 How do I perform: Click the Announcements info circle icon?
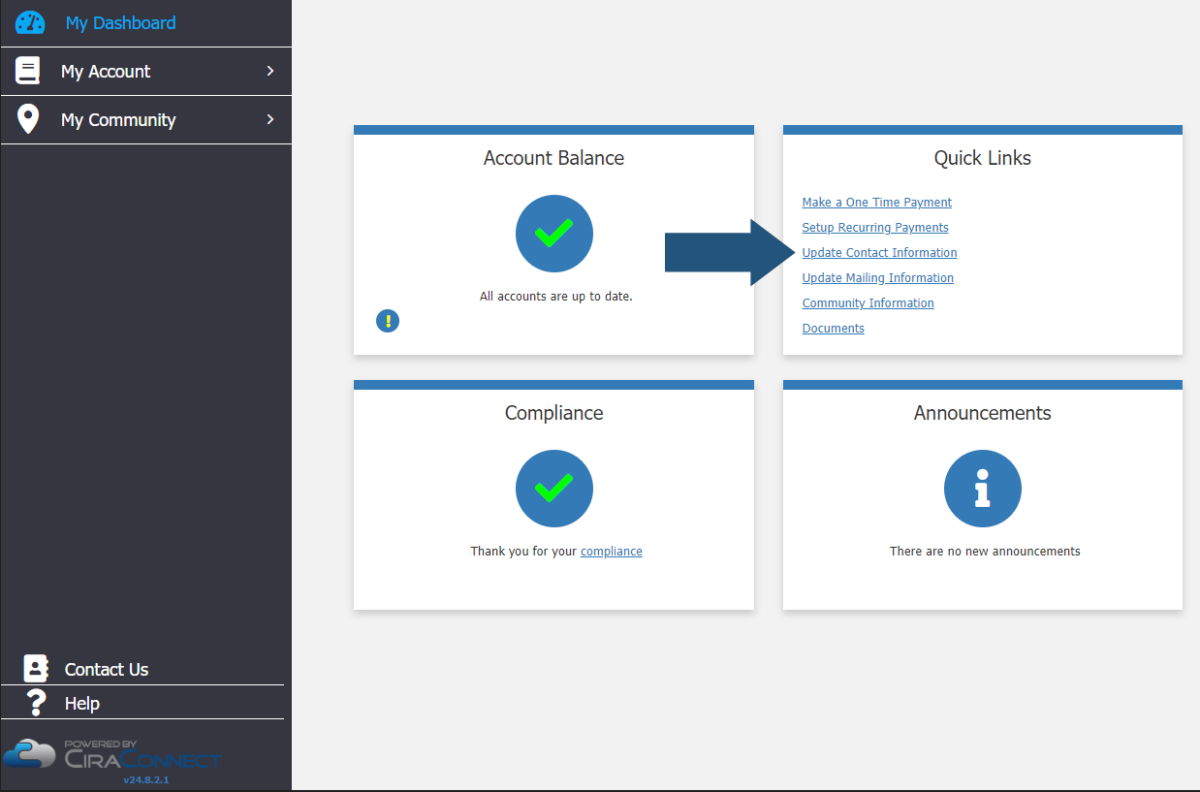click(982, 489)
